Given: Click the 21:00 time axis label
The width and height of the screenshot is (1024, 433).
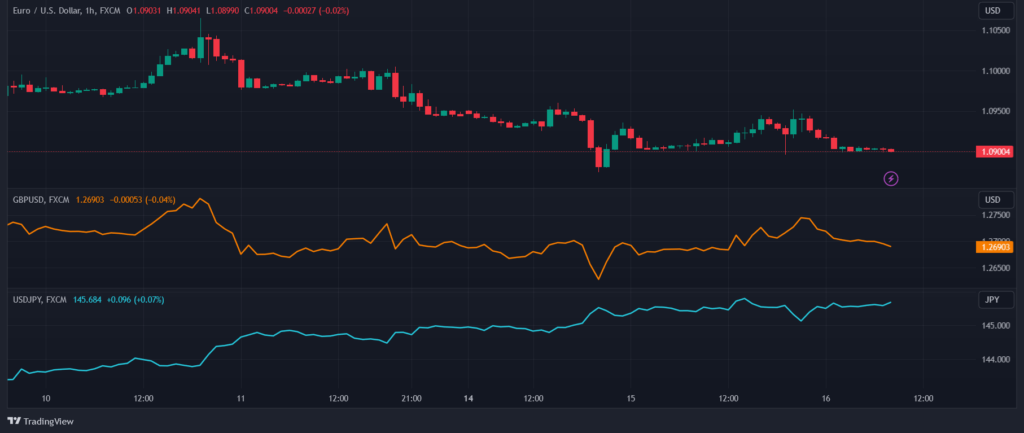Looking at the screenshot, I should tap(411, 398).
